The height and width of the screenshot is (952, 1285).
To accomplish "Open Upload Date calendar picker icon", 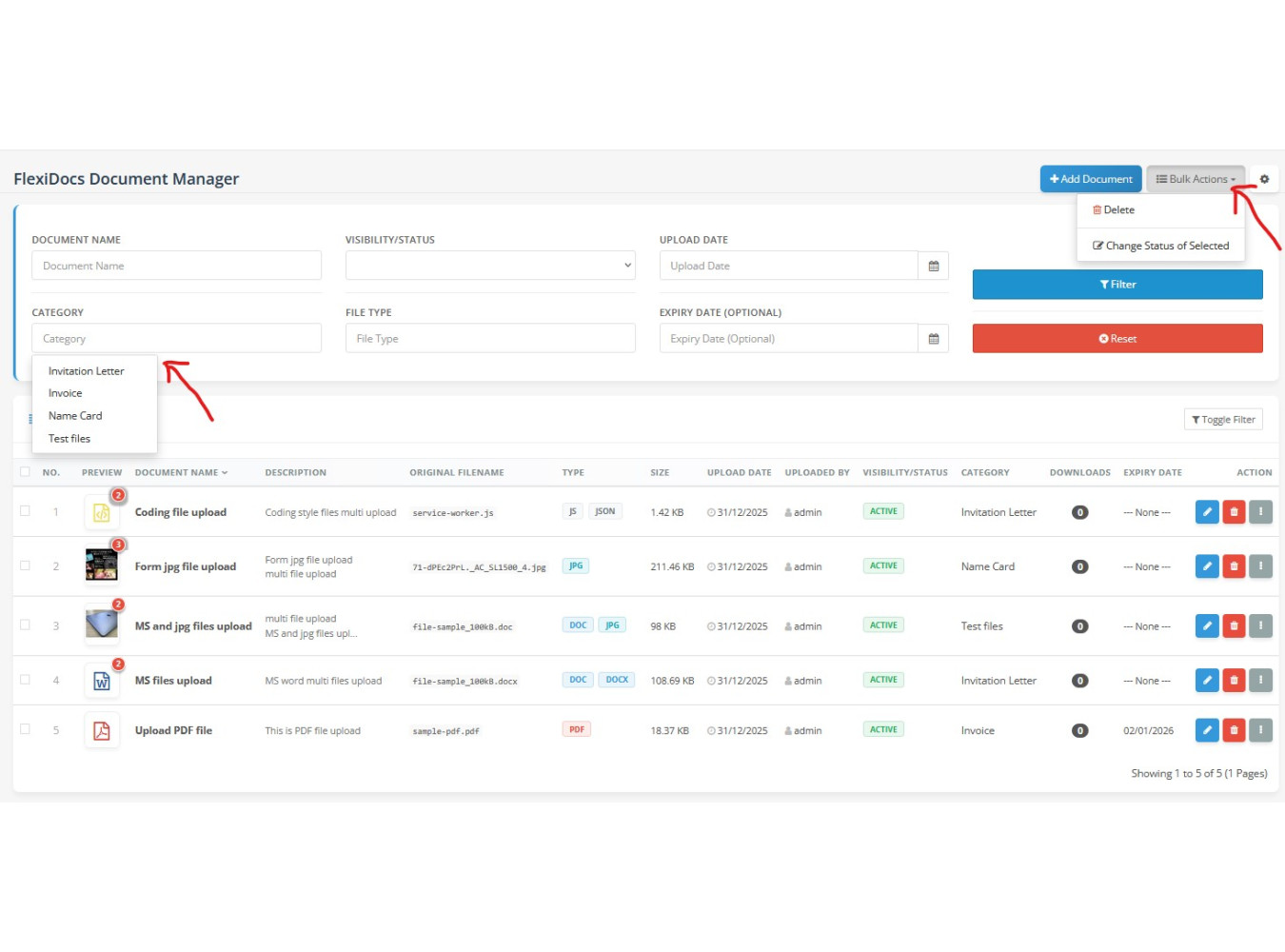I will 933,266.
